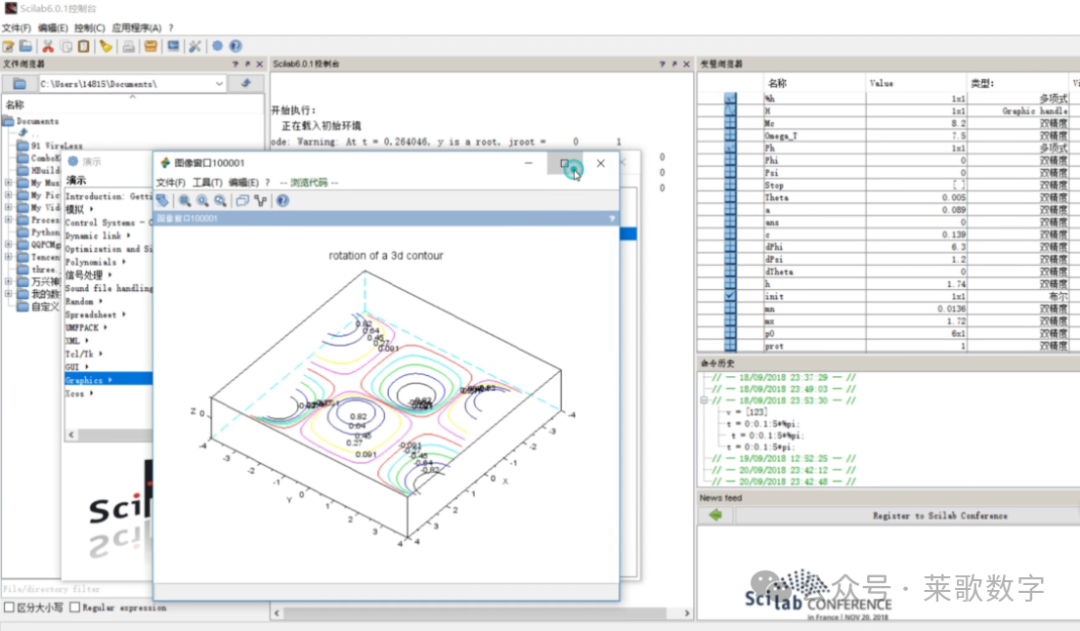
Task: Open the demos gear icon
Action: [x=217, y=46]
